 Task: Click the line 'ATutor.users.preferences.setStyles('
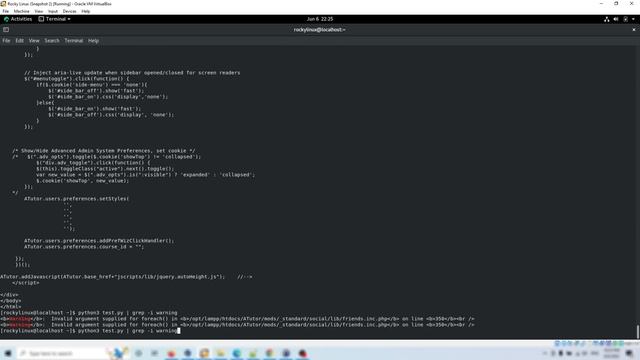pyautogui.click(x=76, y=199)
